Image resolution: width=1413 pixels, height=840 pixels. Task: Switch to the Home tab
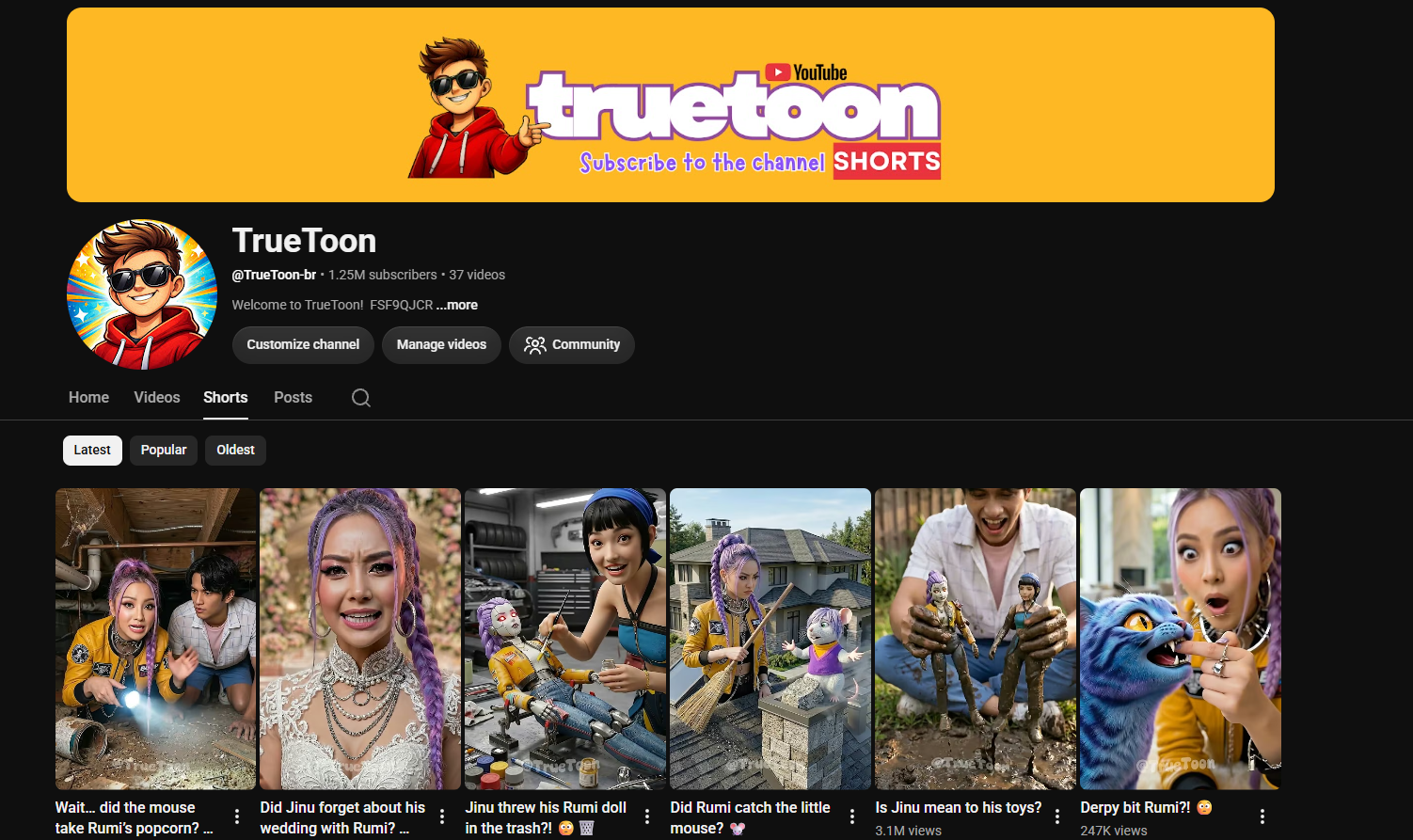pos(88,398)
